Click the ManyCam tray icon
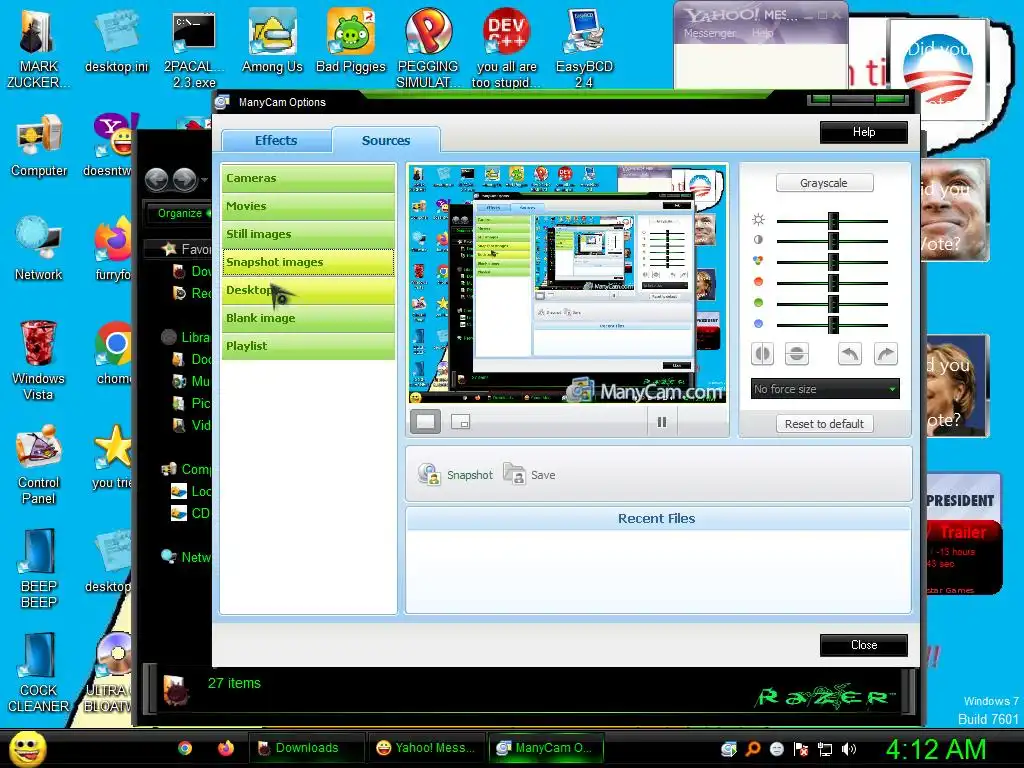The image size is (1024, 768). 729,749
